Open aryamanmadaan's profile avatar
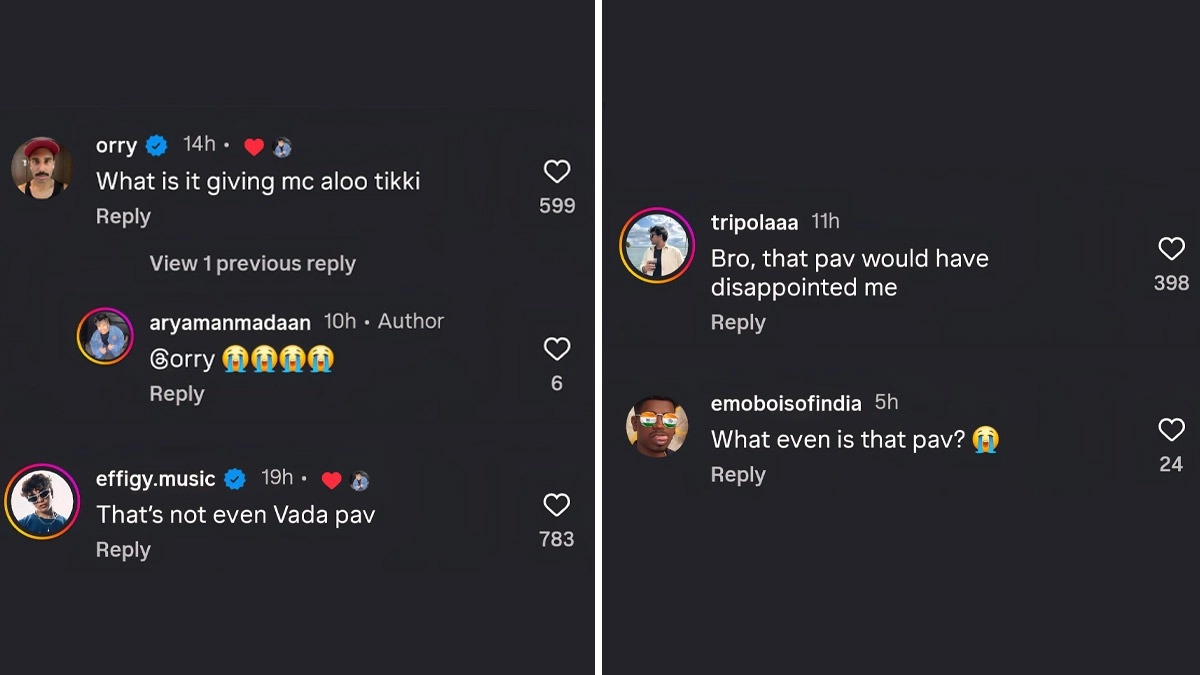Screen dimensions: 1200x675 pos(105,336)
